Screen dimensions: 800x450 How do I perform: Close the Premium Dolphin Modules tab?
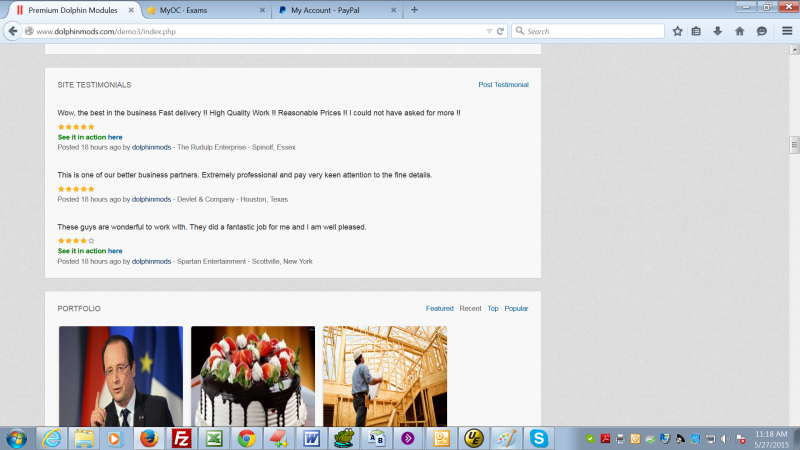[131, 10]
